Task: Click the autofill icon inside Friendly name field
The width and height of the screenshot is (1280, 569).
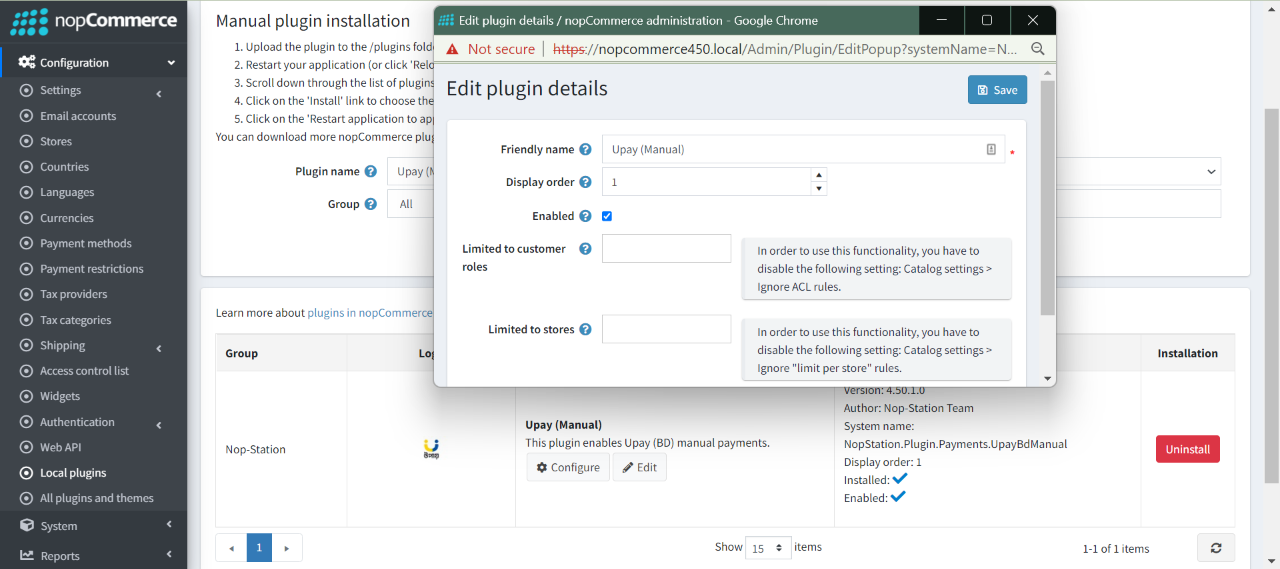Action: (991, 149)
